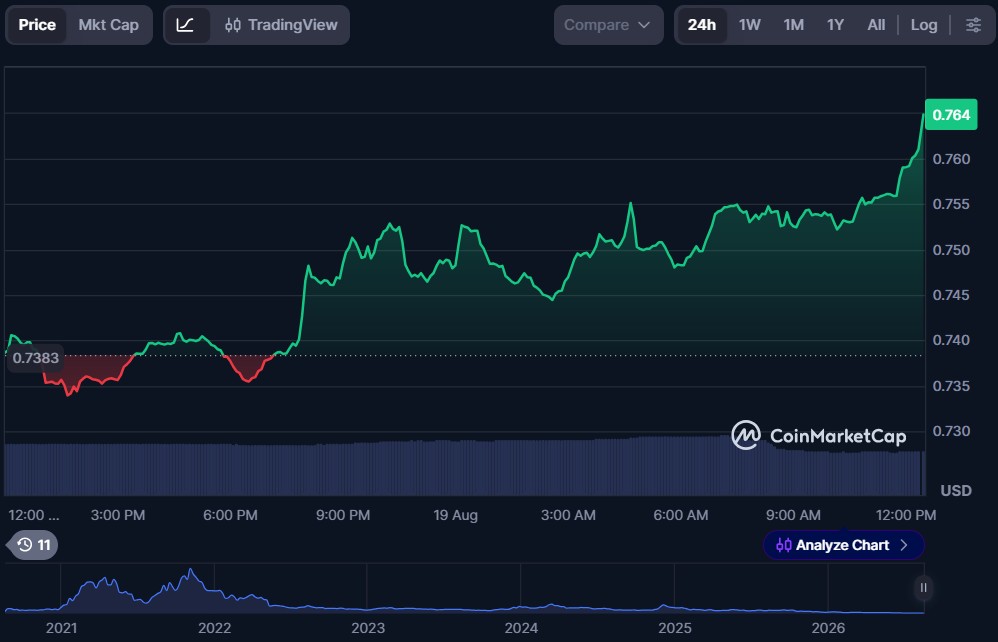
Task: Open the Compare dropdown
Action: [x=608, y=25]
